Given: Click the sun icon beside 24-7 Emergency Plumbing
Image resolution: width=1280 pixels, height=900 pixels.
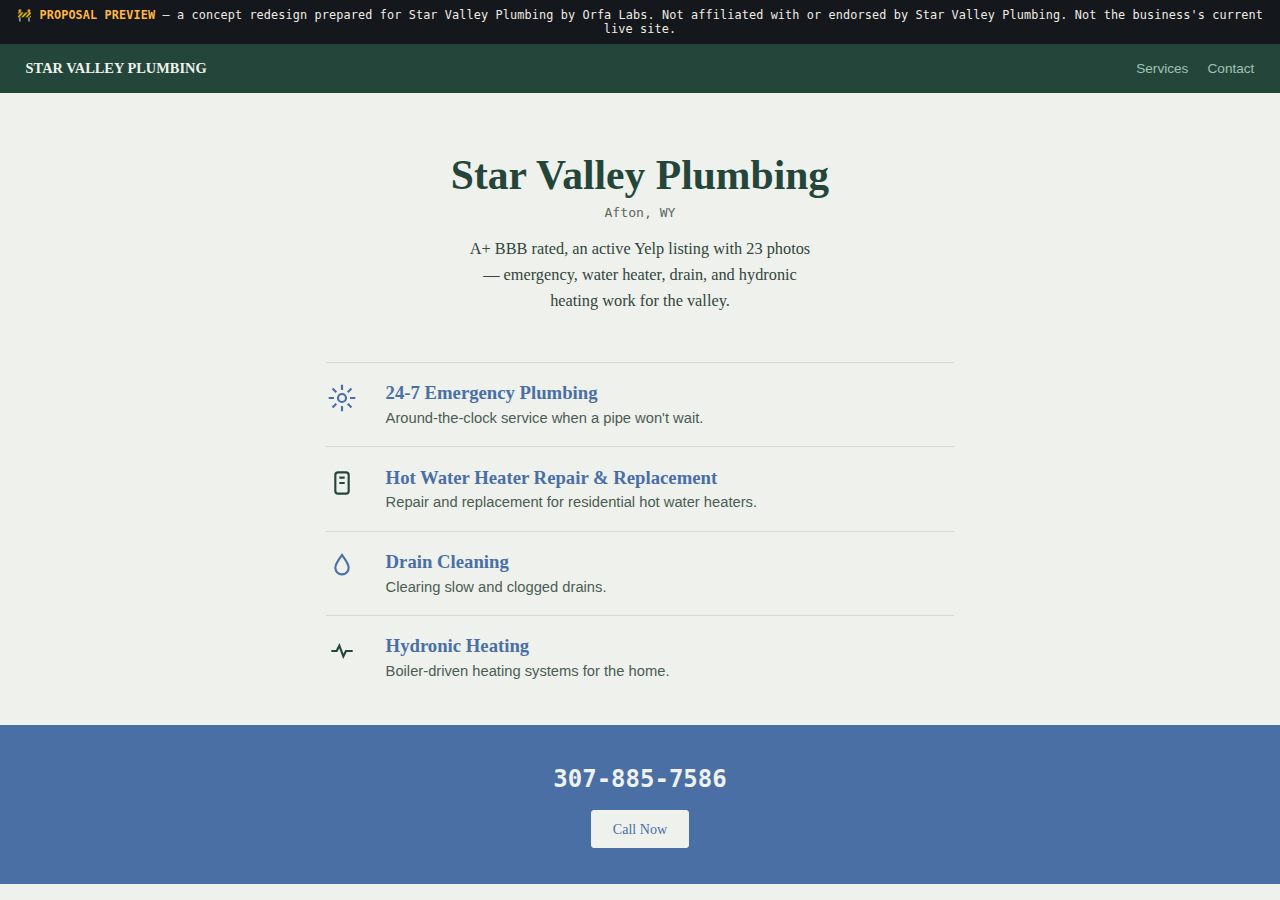Looking at the screenshot, I should 342,398.
